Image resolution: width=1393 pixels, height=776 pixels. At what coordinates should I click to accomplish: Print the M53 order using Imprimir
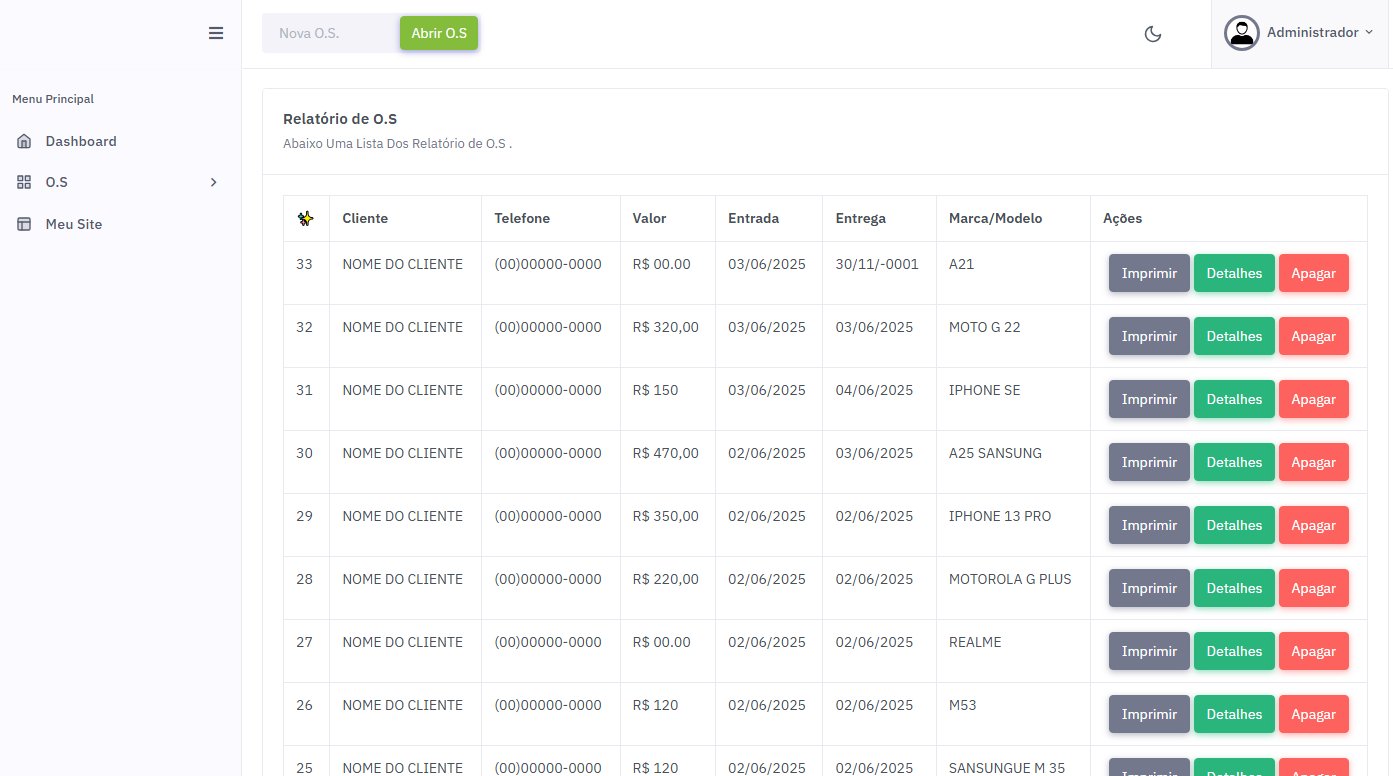1148,714
